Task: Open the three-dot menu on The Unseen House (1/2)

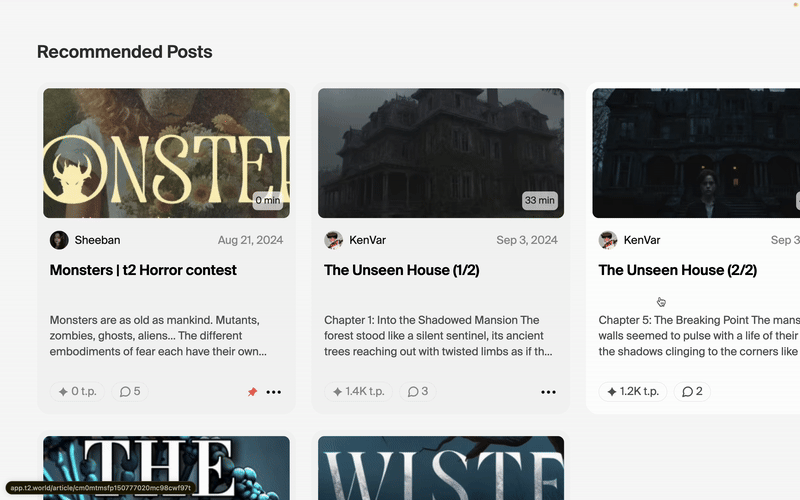Action: coord(548,392)
